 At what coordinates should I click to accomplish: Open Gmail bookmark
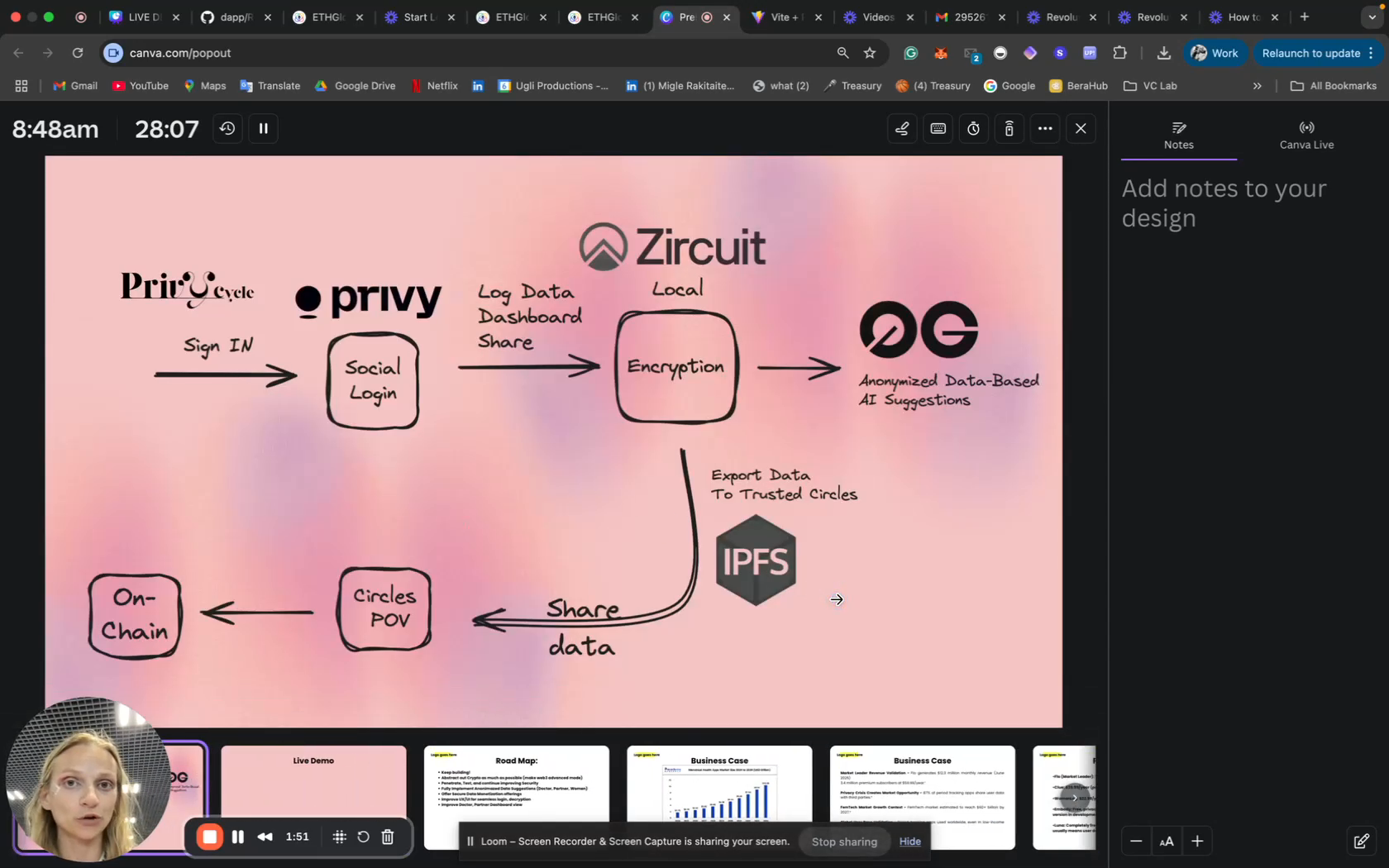click(x=75, y=86)
